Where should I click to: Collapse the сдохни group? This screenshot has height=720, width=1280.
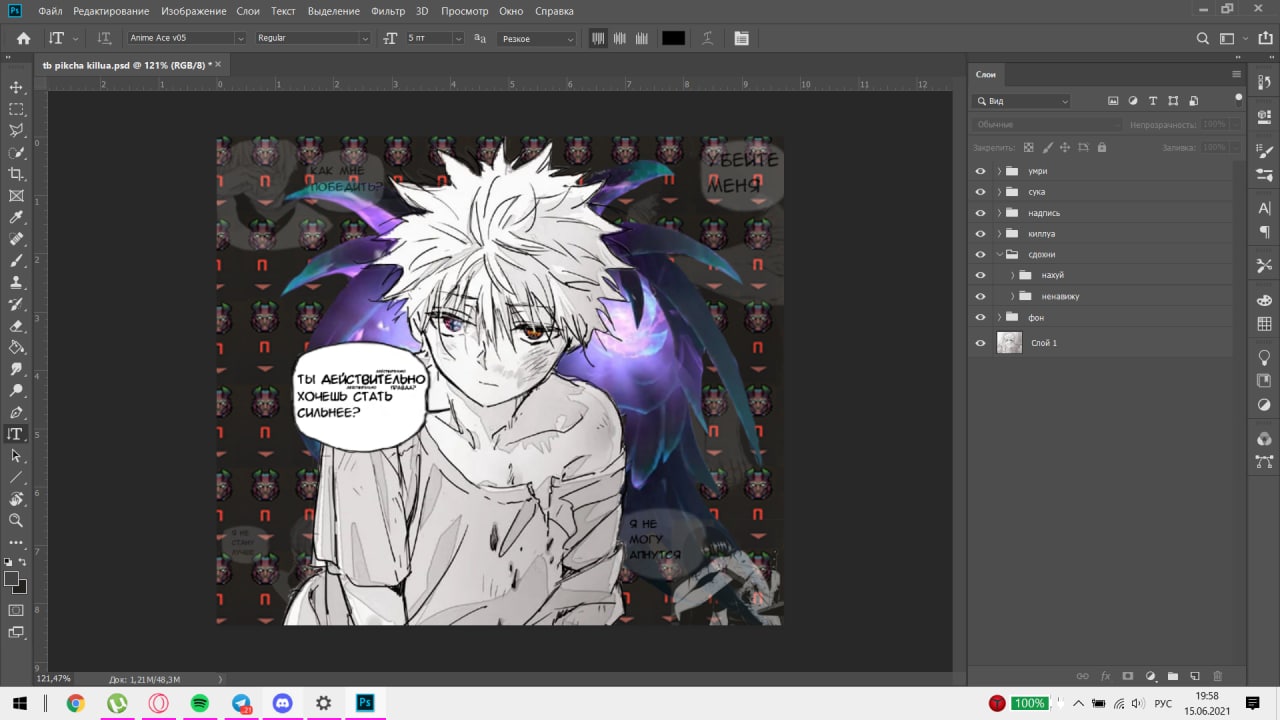coord(999,255)
